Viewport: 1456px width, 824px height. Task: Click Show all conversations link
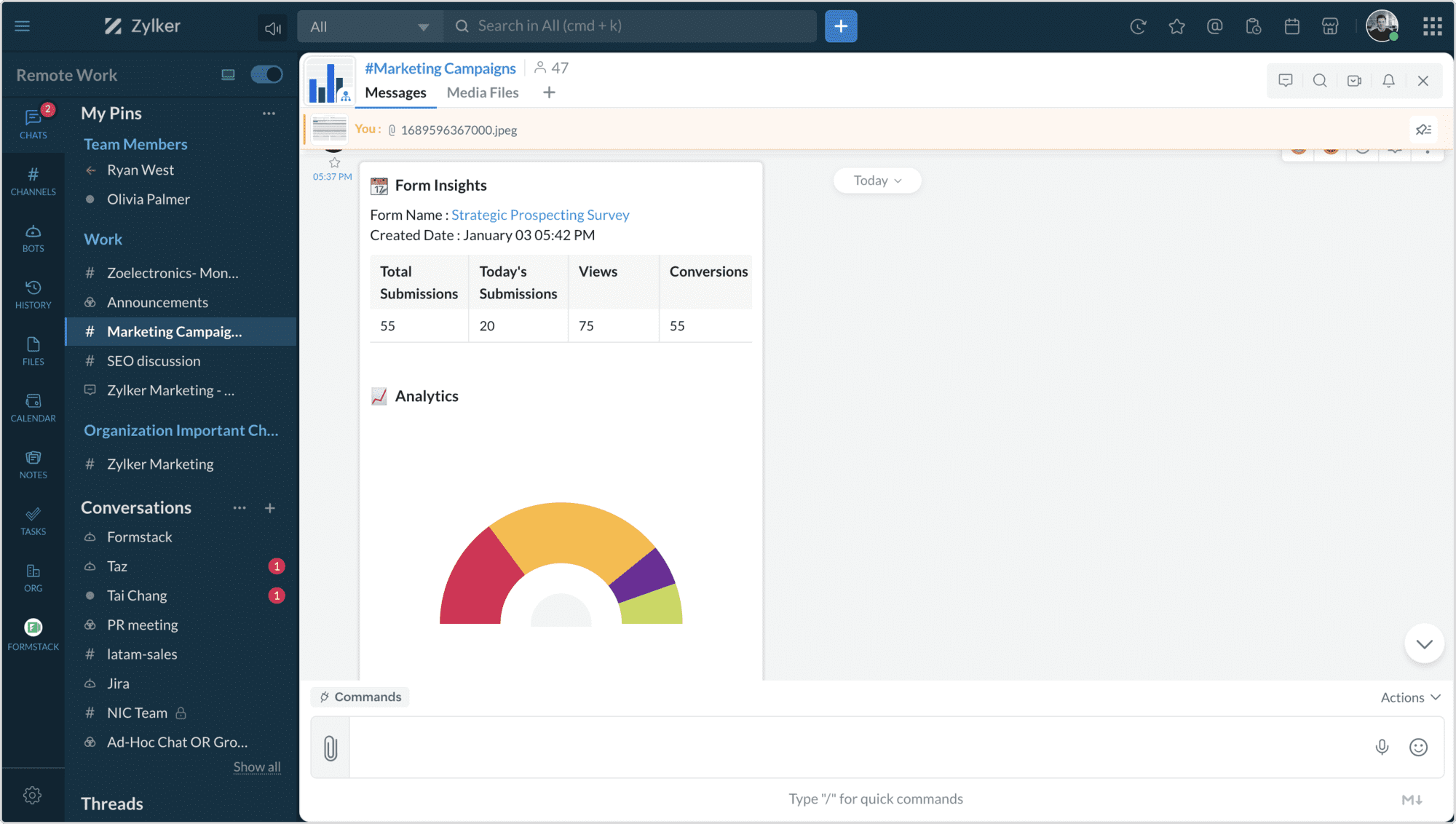click(x=257, y=766)
